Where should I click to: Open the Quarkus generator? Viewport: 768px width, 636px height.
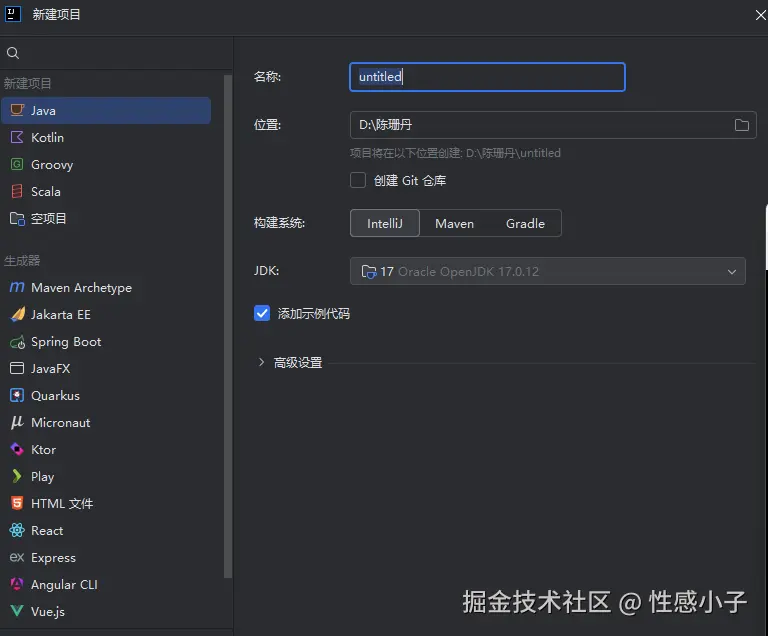106,395
